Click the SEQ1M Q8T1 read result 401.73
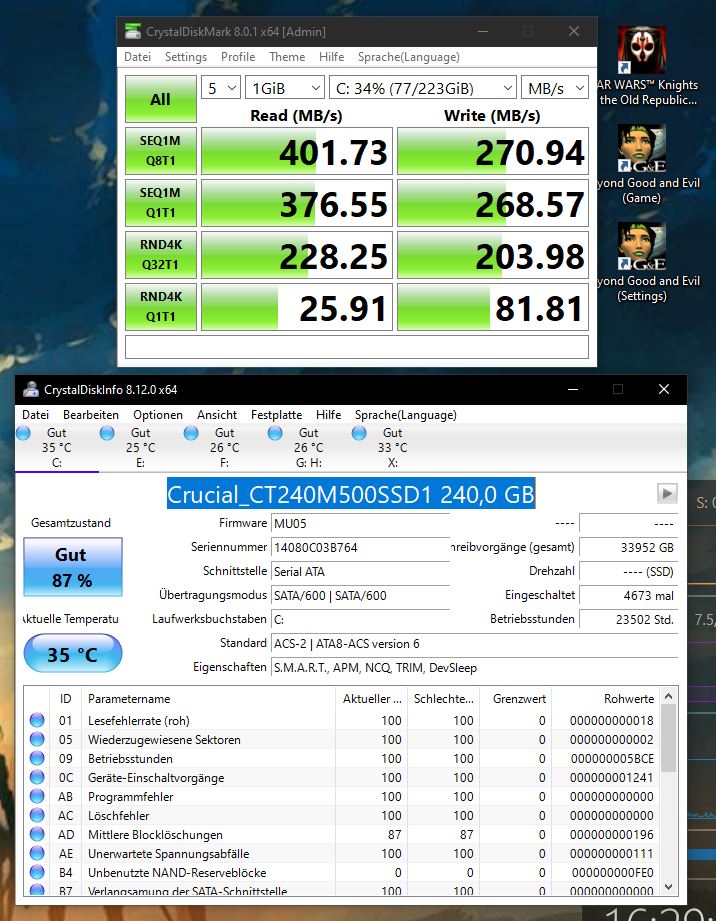Image resolution: width=716 pixels, height=921 pixels. coord(297,152)
